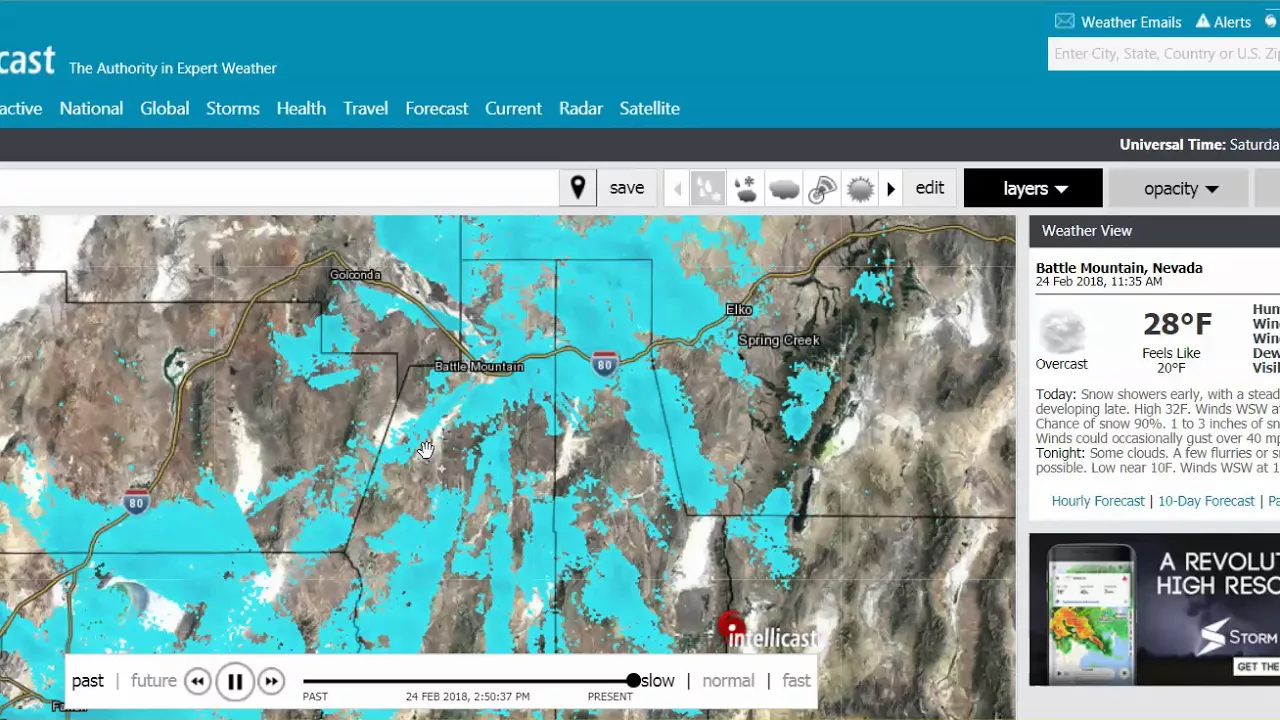Viewport: 1280px width, 720px height.
Task: Select the rain and snow mix layer icon
Action: (746, 188)
